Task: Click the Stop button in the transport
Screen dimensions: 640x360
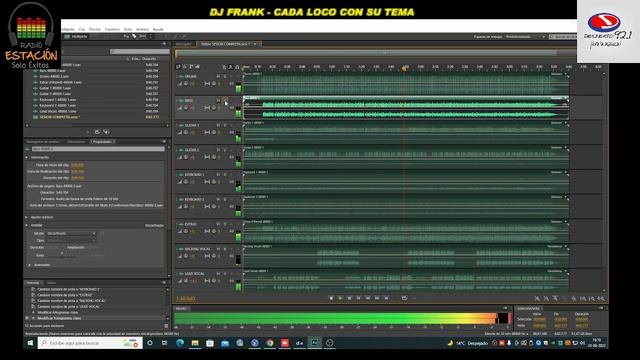Action: (331, 298)
